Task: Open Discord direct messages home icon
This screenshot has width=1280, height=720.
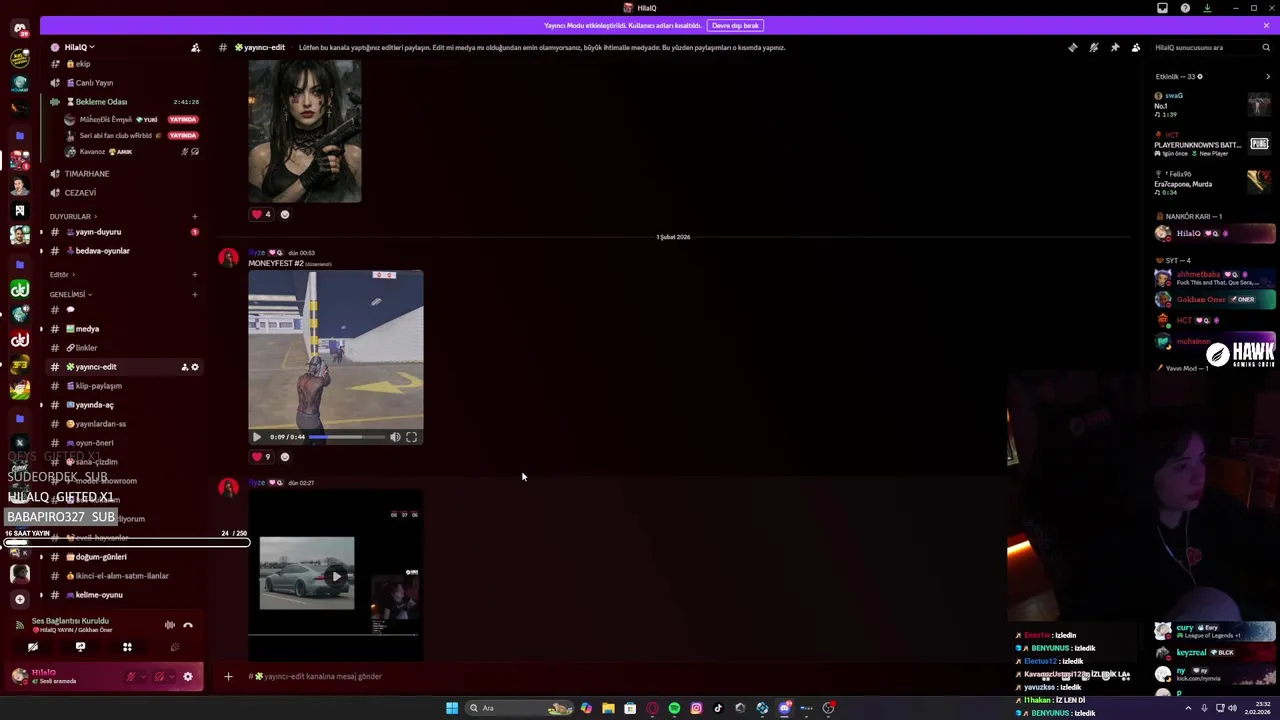Action: point(20,28)
